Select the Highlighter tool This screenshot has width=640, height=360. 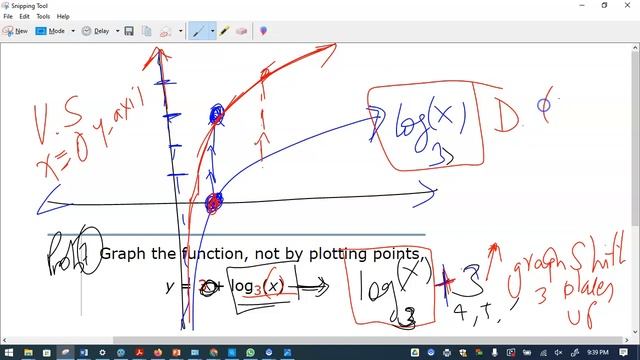[224, 31]
